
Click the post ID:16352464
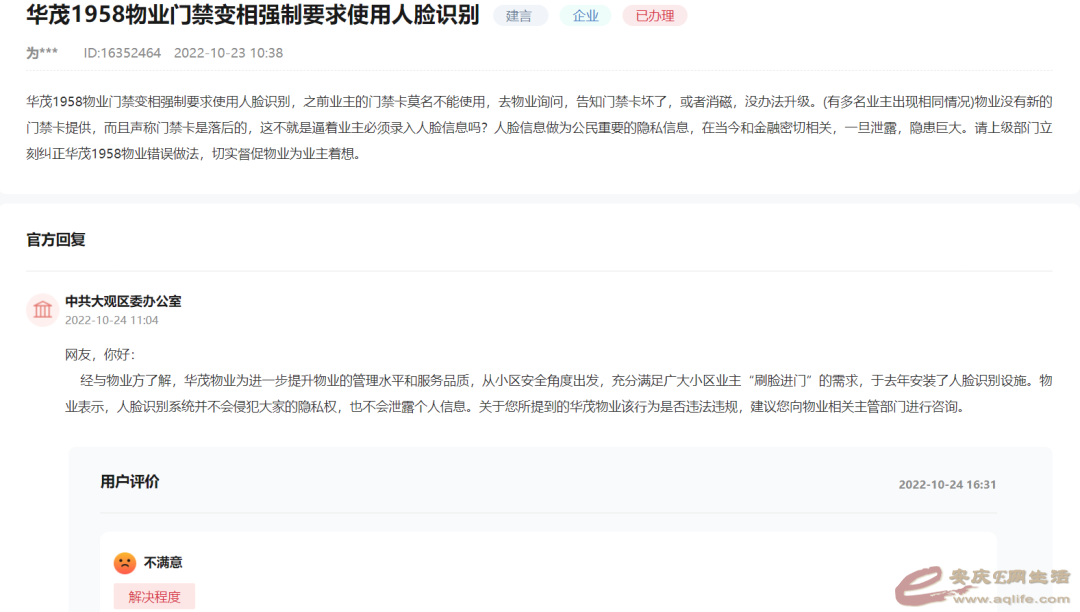point(122,53)
